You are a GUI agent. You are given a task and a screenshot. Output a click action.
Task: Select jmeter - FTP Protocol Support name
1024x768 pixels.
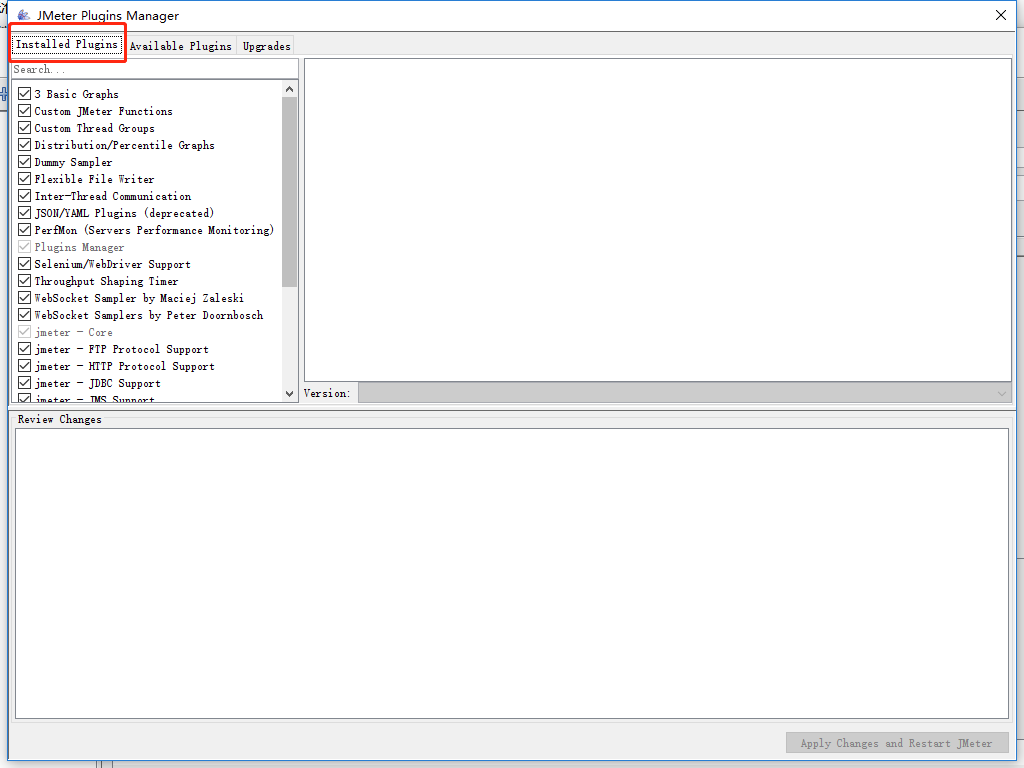[x=121, y=349]
